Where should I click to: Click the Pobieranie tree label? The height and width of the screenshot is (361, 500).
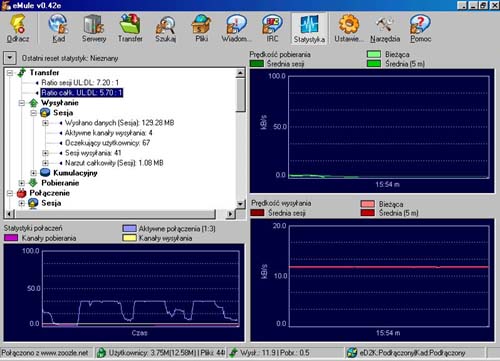(60, 183)
